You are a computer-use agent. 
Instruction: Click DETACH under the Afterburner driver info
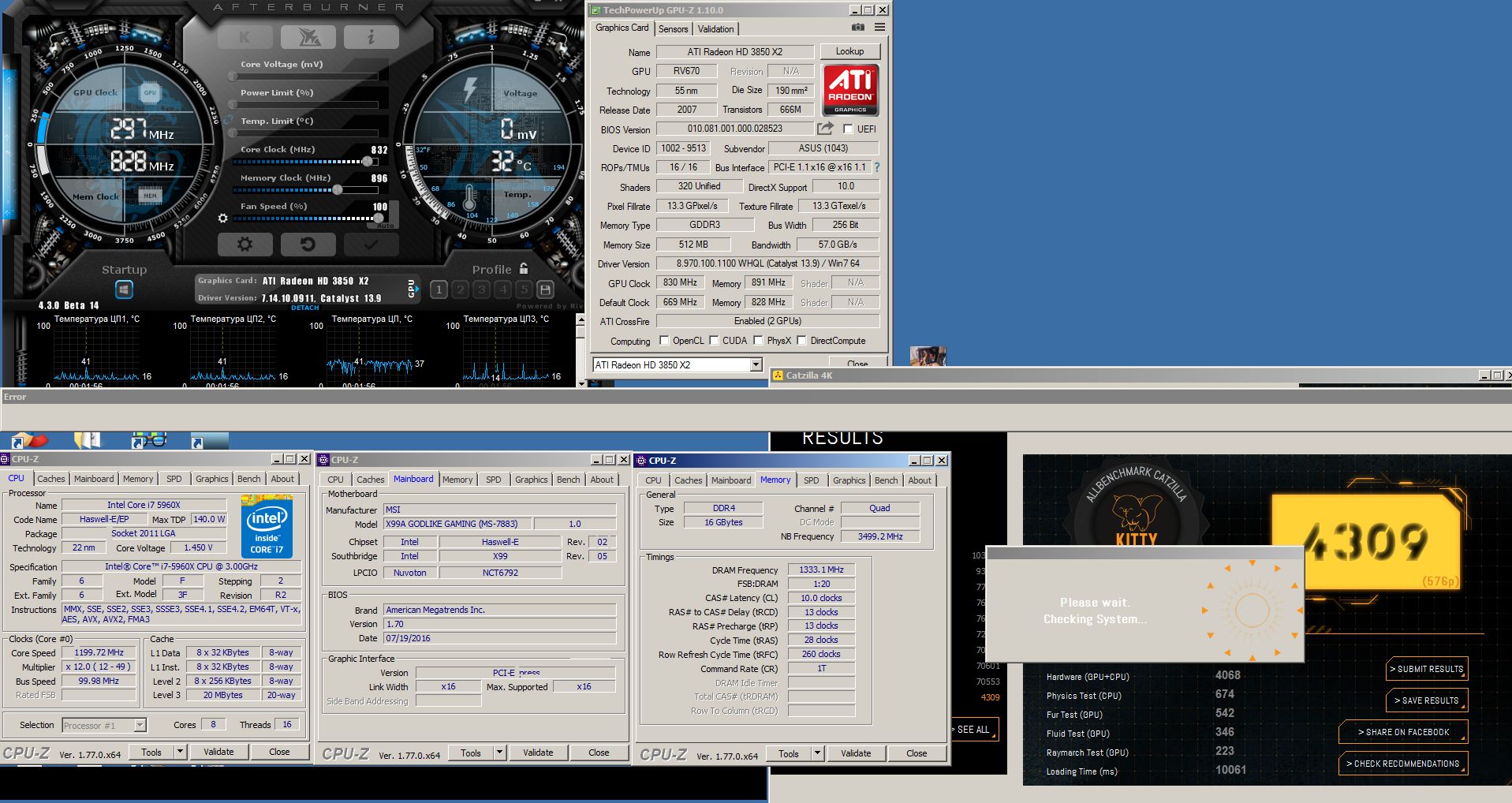pos(305,308)
